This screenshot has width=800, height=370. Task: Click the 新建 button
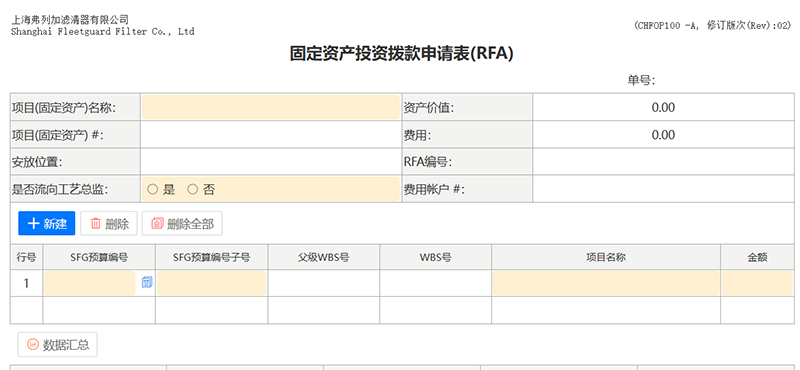point(46,224)
